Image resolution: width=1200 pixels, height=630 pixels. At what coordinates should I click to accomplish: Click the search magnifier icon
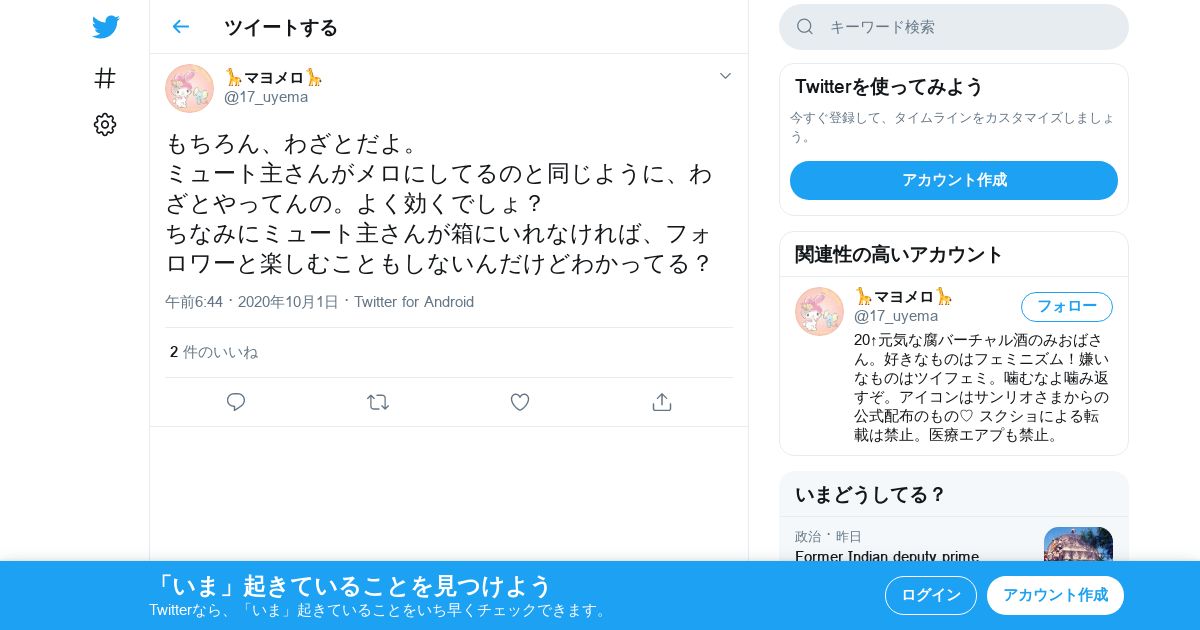805,27
